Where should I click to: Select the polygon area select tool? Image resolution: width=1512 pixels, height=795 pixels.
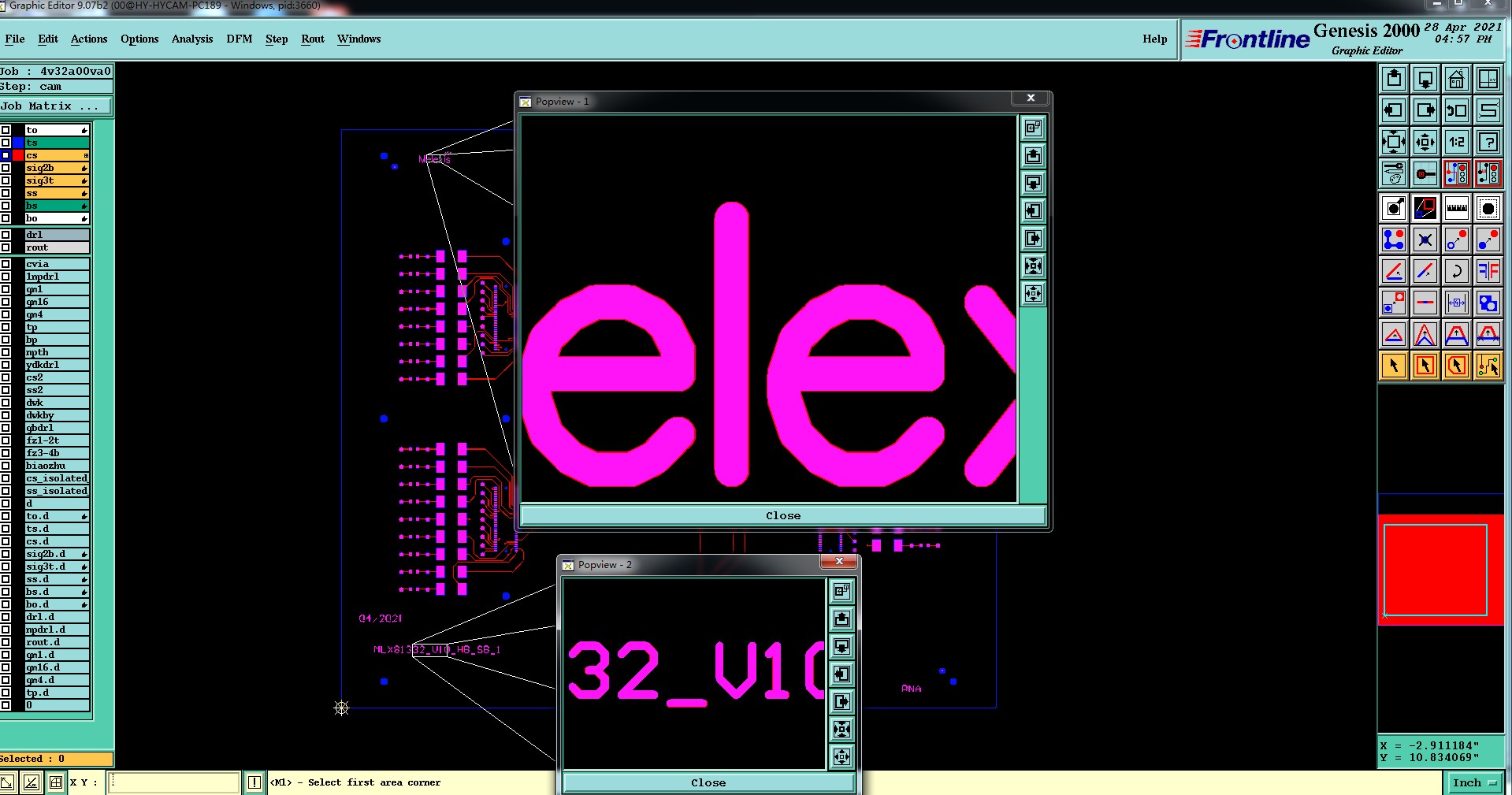pos(1457,366)
